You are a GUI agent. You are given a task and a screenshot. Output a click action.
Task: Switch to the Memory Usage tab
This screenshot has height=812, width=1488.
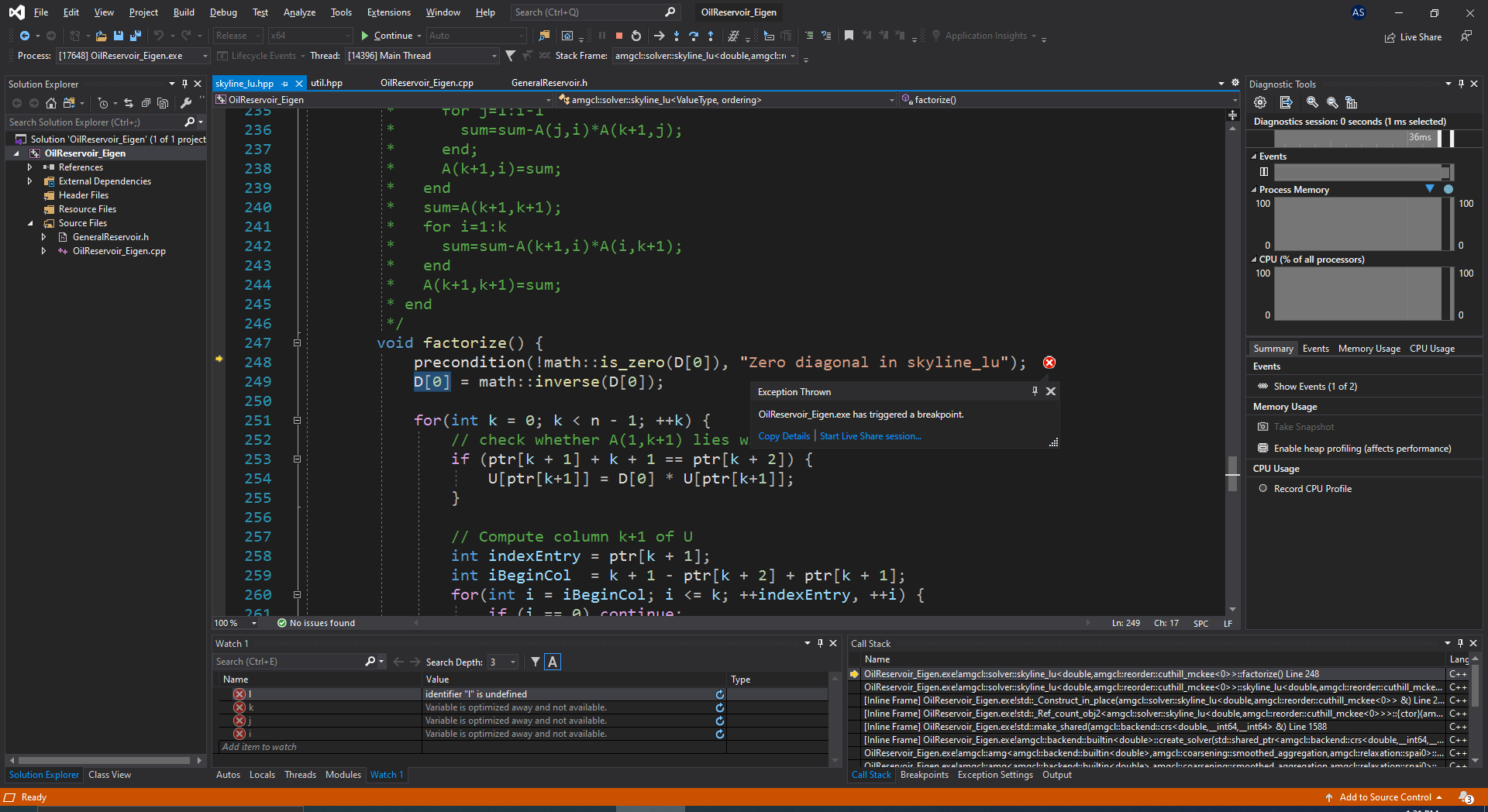tap(1369, 349)
